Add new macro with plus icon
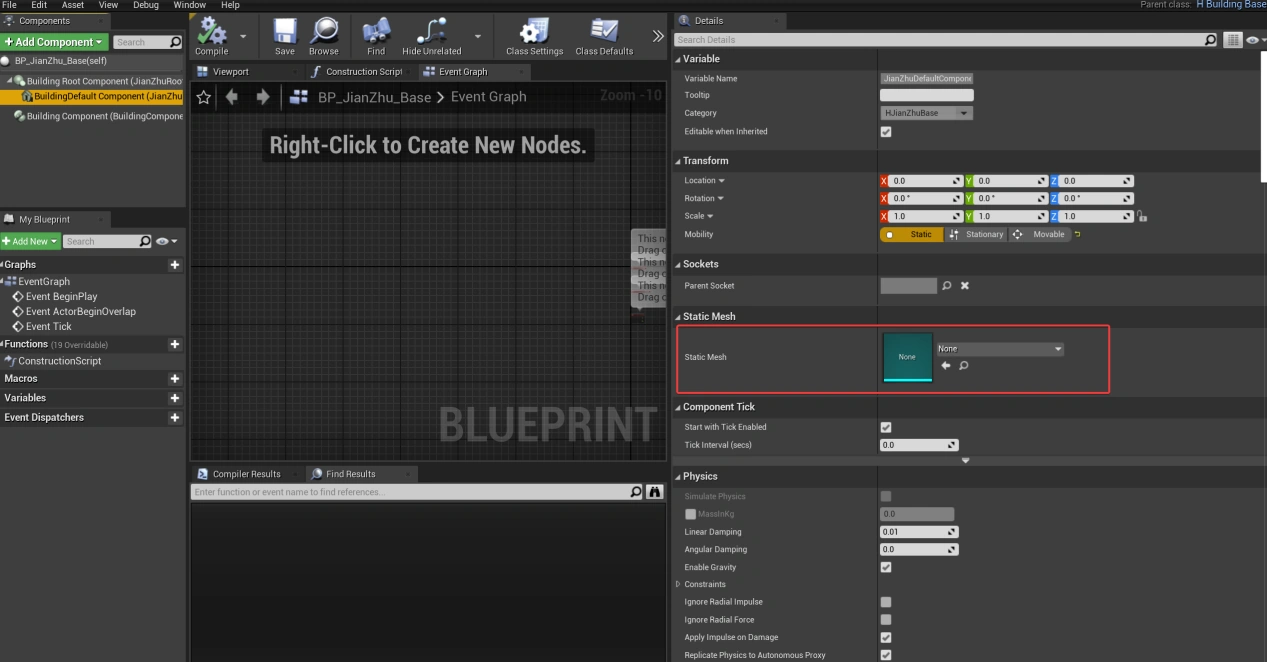This screenshot has width=1267, height=662. pyautogui.click(x=175, y=379)
